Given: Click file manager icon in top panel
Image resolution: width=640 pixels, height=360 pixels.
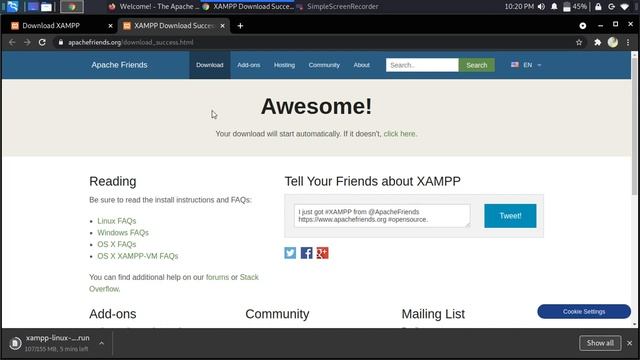Looking at the screenshot, I should 46,7.
